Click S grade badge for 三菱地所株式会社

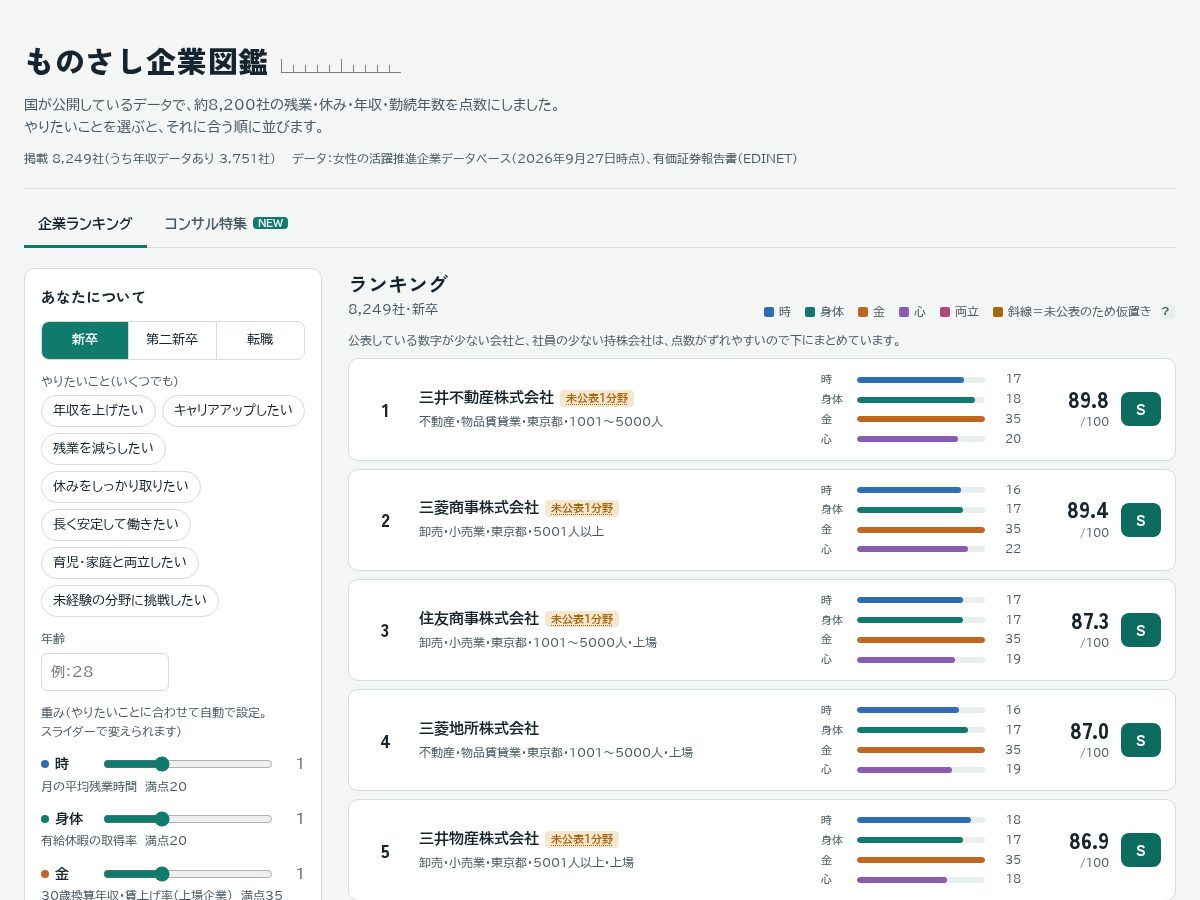pos(1141,740)
